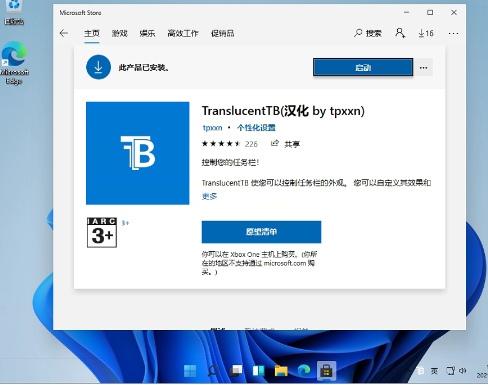Click the app title TranslucentTB text

coord(283,111)
